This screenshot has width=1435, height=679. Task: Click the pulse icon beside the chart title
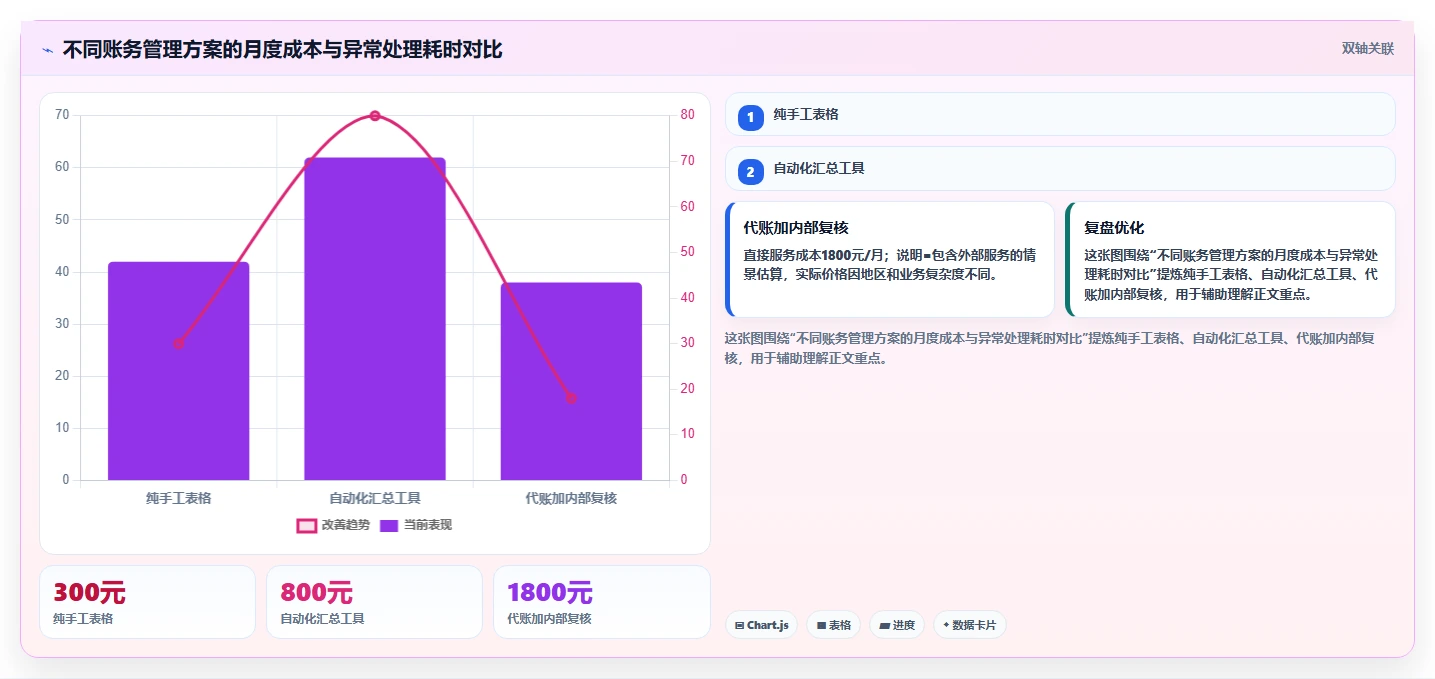pyautogui.click(x=47, y=49)
